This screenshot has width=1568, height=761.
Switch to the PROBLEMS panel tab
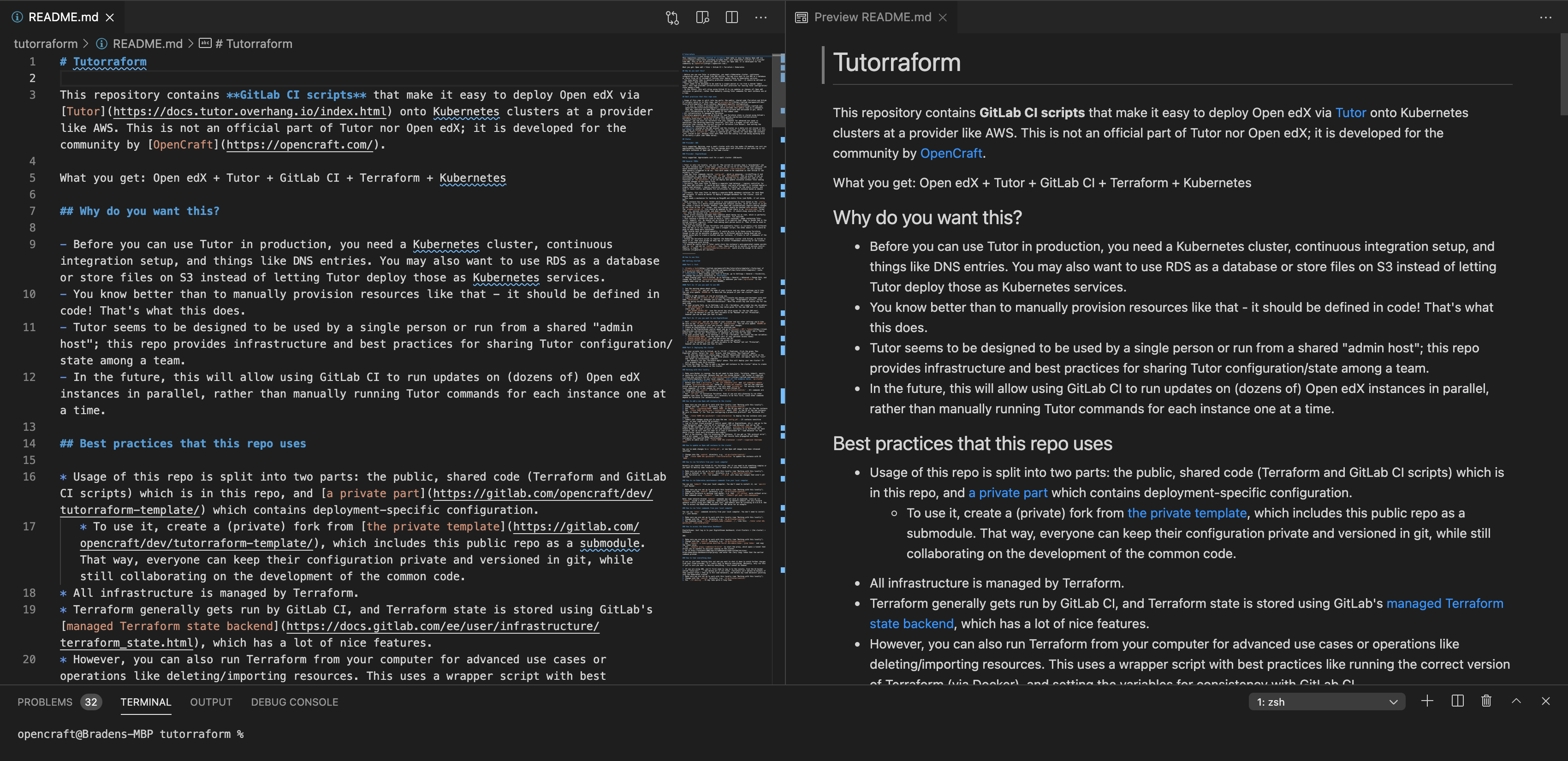[45, 702]
